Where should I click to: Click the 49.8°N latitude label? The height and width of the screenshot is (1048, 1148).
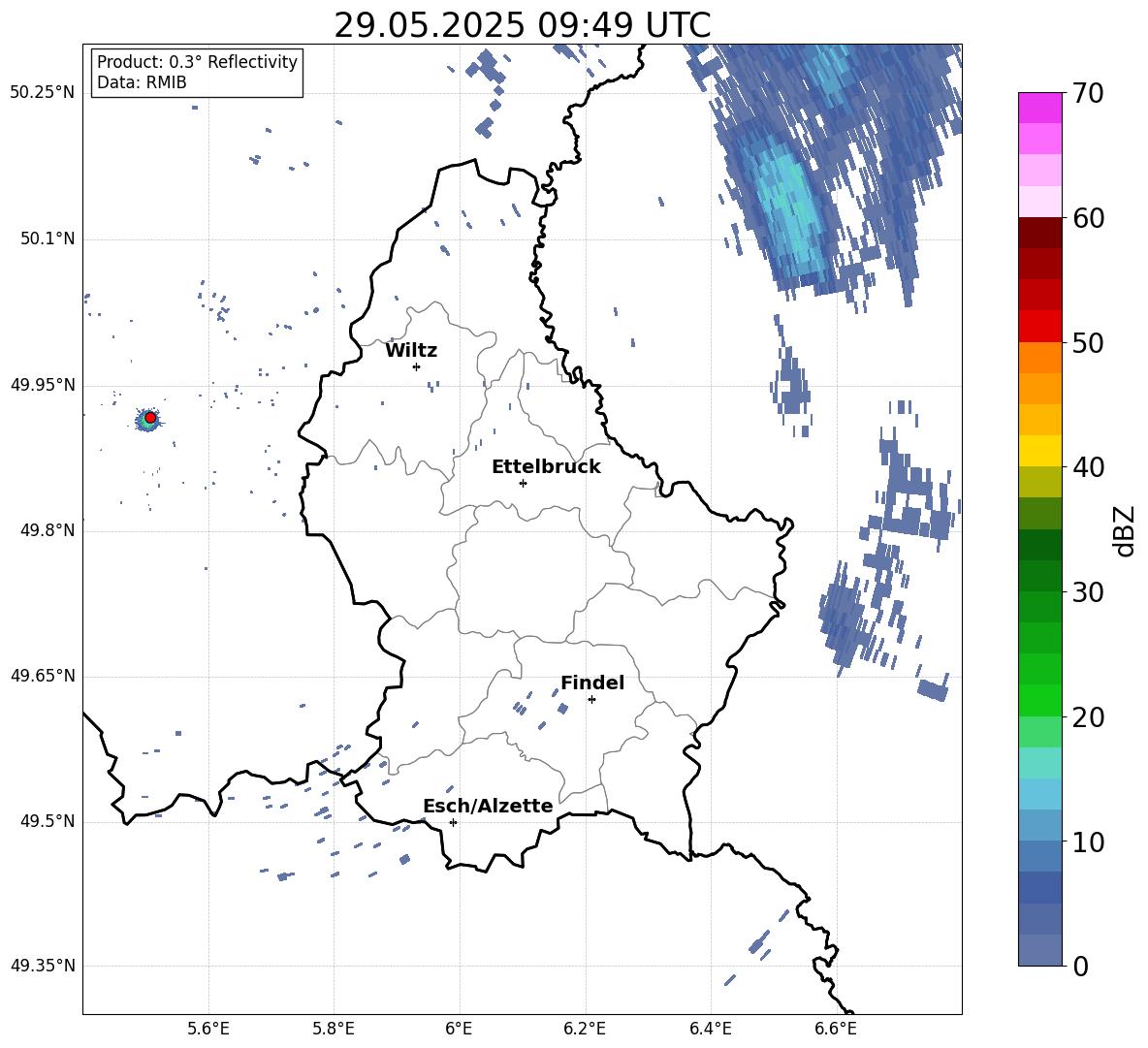click(x=47, y=530)
